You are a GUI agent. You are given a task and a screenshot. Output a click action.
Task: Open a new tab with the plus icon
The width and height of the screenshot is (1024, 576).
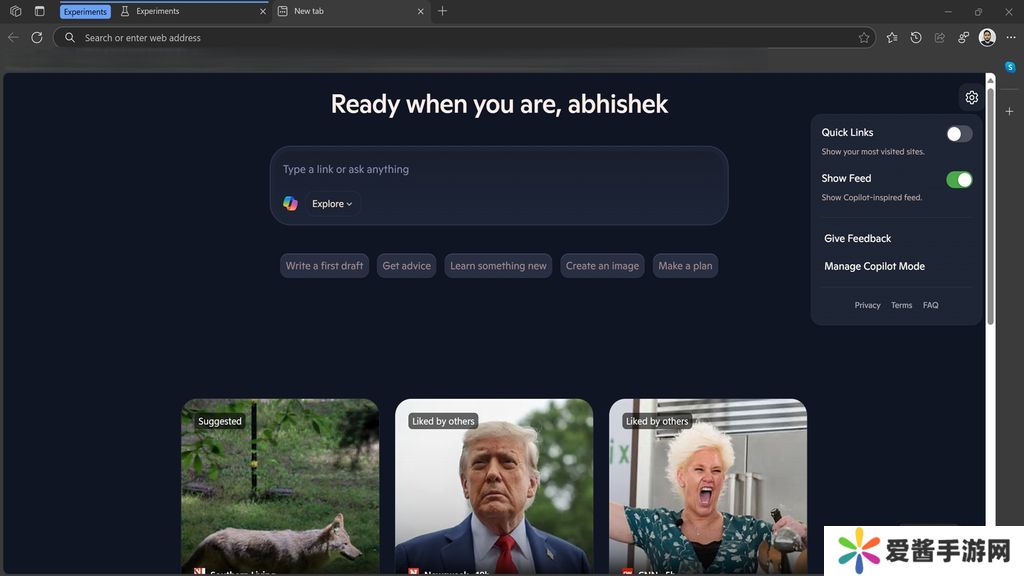443,11
